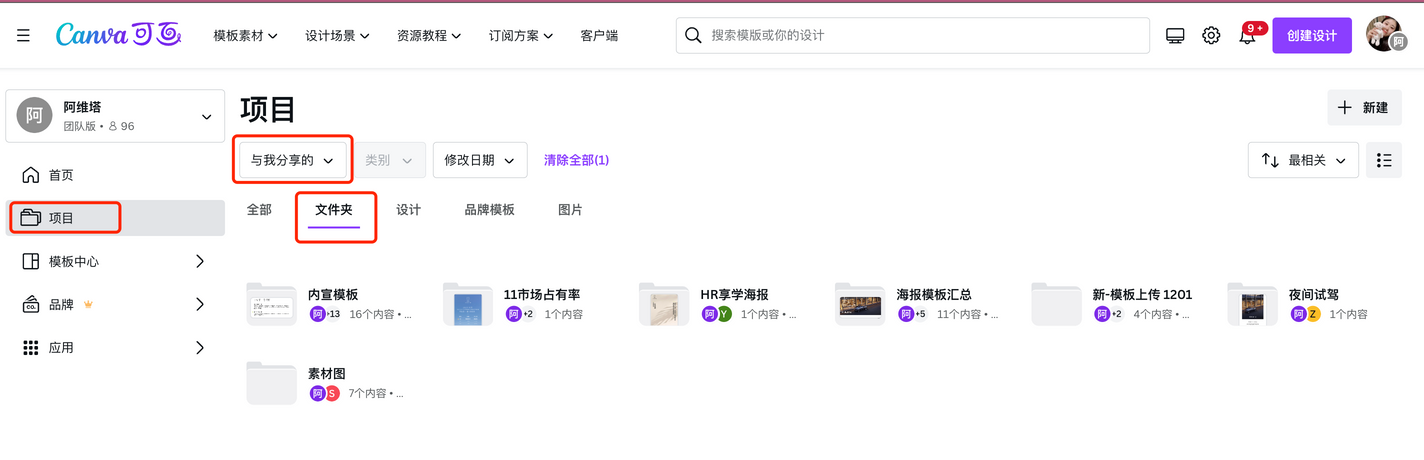The width and height of the screenshot is (1424, 460).
Task: Click the sort arrows icon in 最相关
Action: click(1270, 160)
